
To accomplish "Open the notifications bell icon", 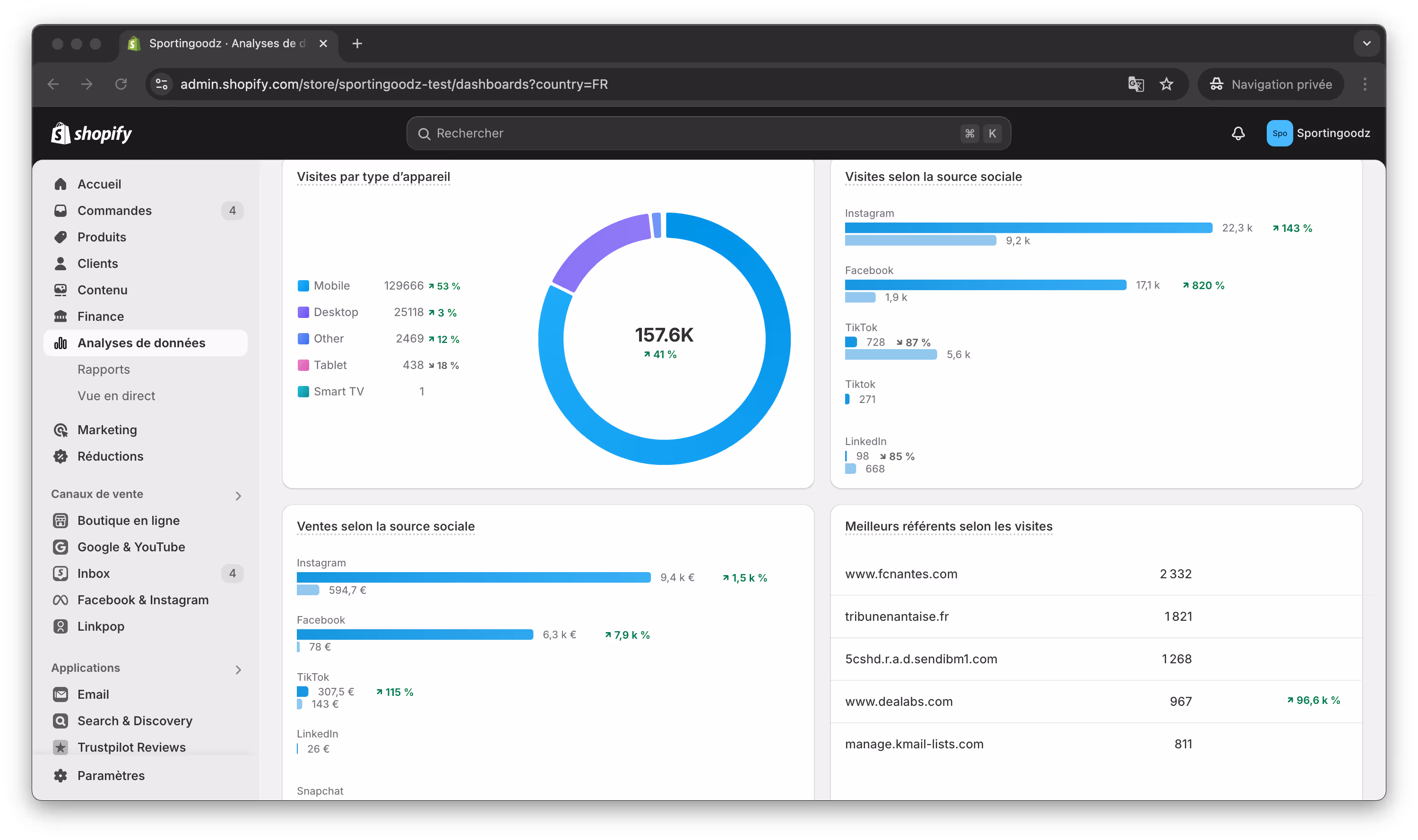I will click(1238, 133).
